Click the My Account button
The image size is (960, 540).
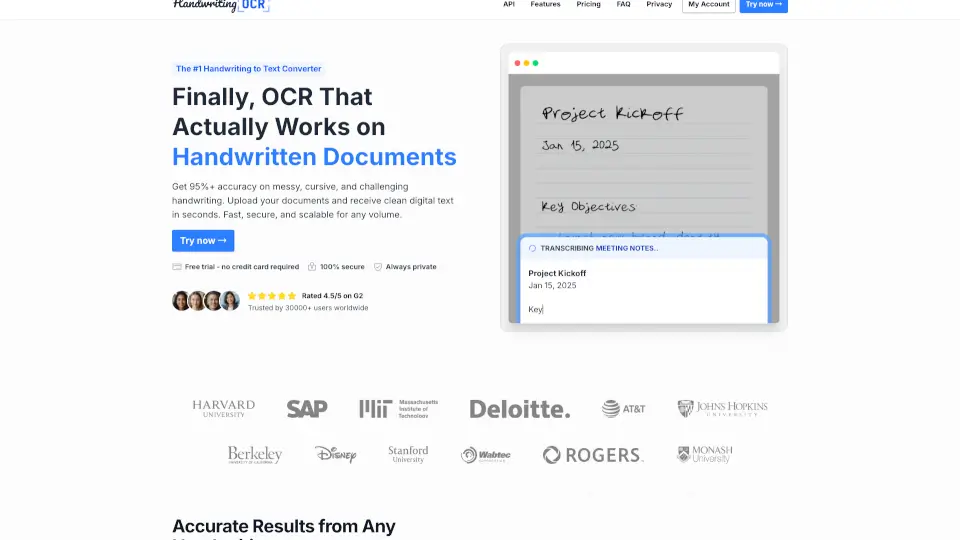(708, 5)
